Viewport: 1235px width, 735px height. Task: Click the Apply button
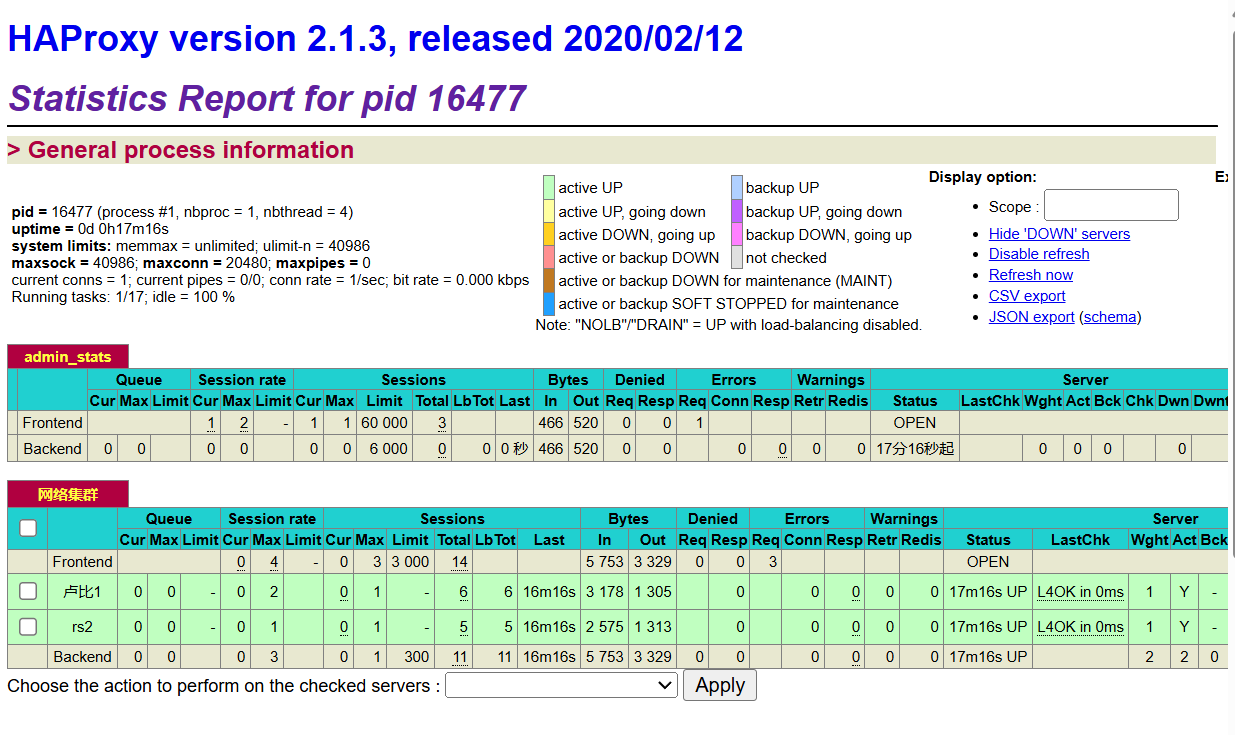pyautogui.click(x=720, y=685)
